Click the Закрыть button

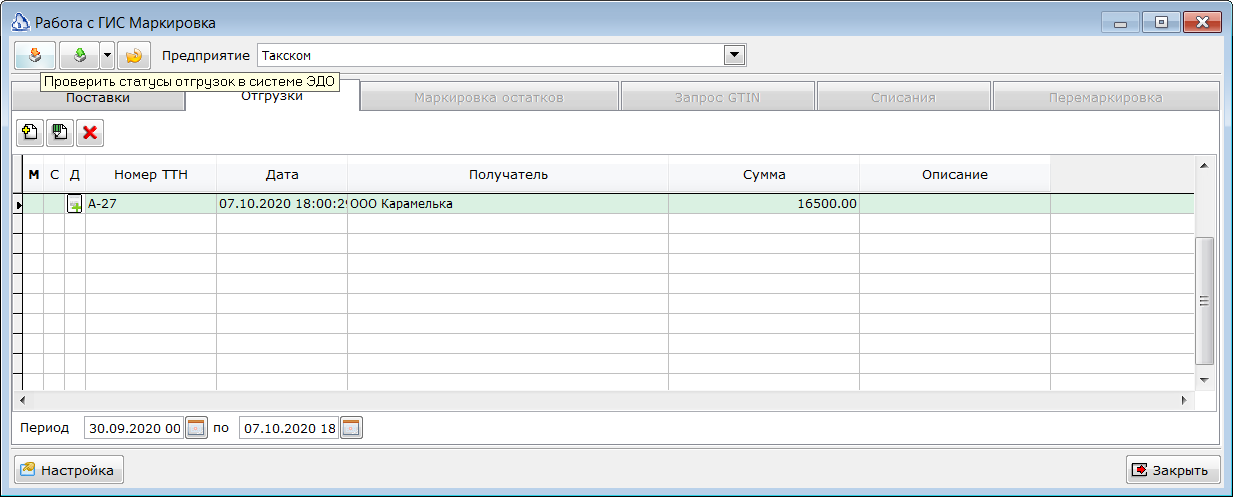click(x=1173, y=470)
